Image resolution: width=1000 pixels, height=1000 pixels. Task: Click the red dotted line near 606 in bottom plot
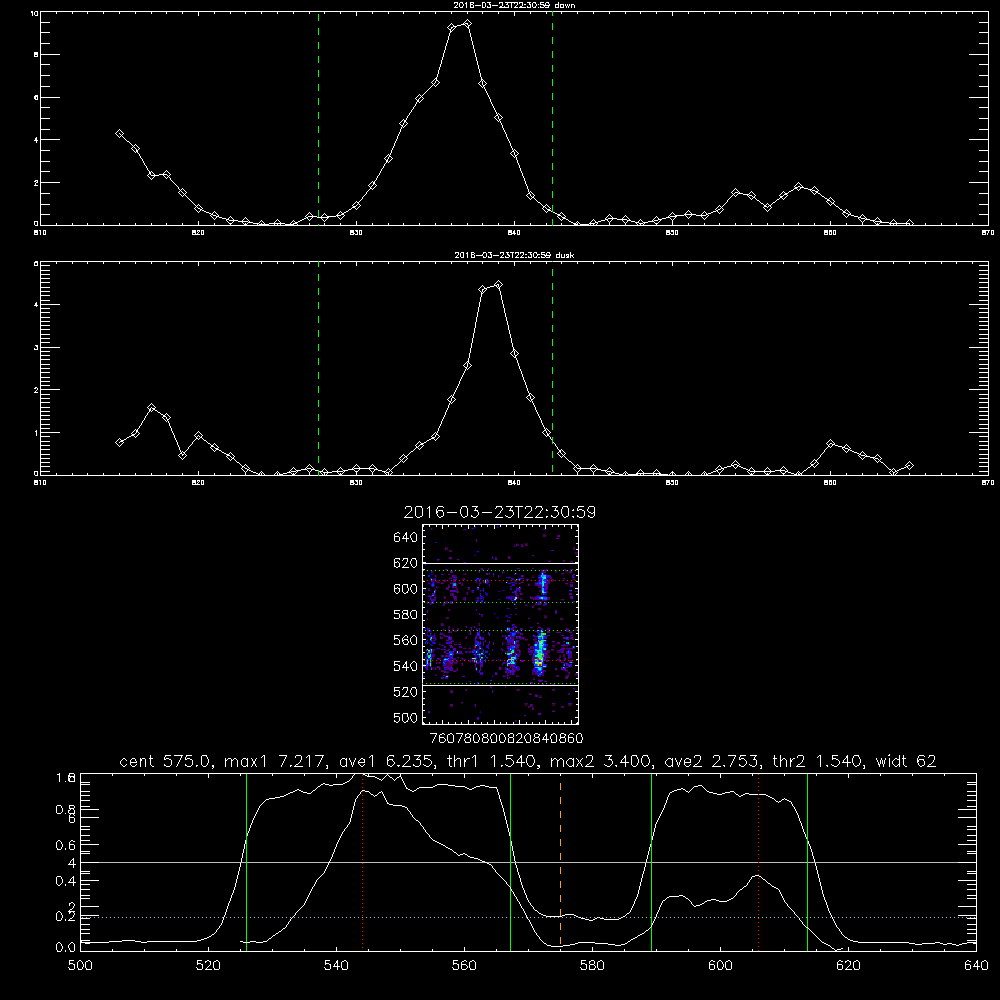click(x=758, y=862)
